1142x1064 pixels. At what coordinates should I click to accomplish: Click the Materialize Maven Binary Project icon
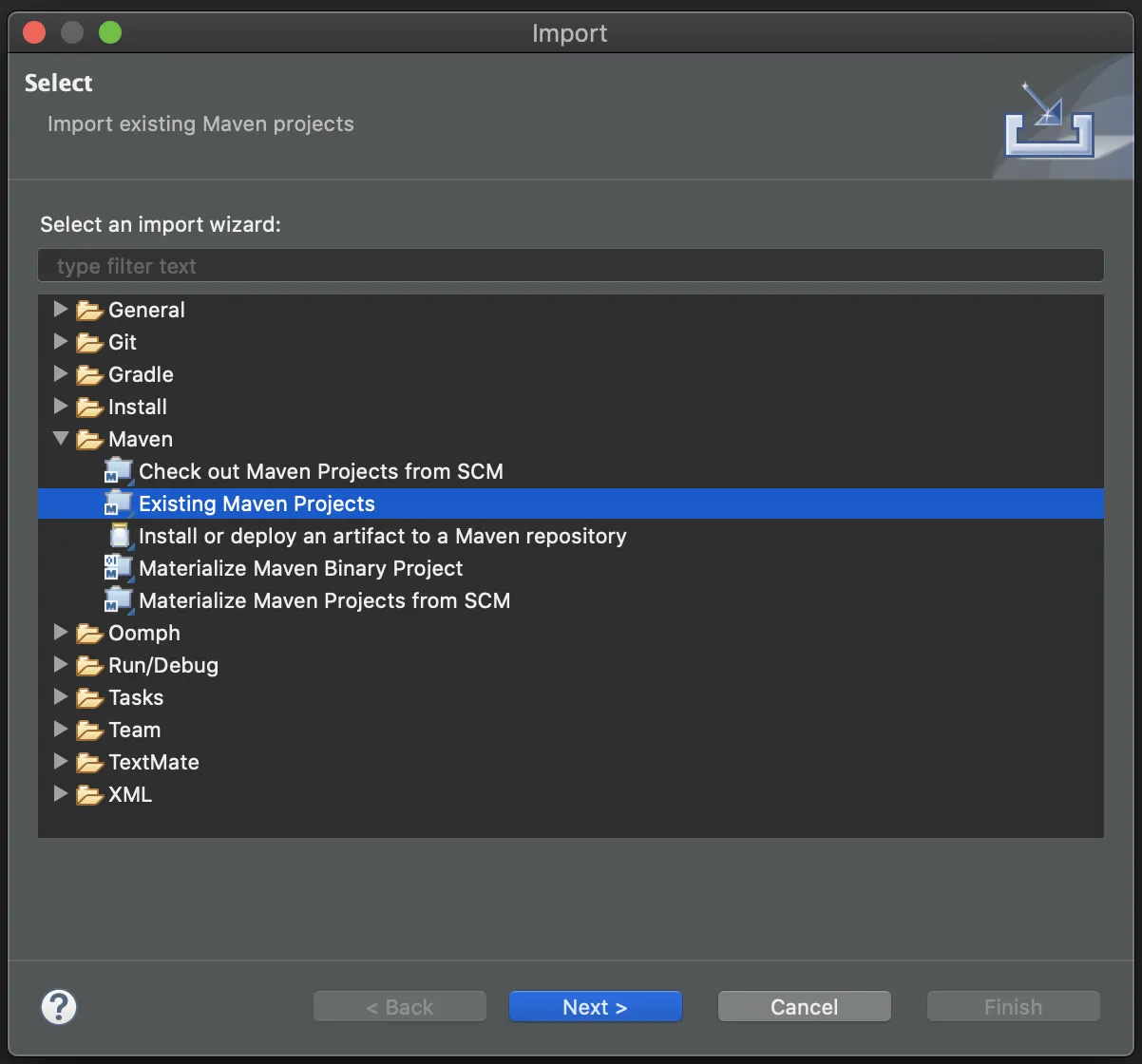[x=117, y=568]
